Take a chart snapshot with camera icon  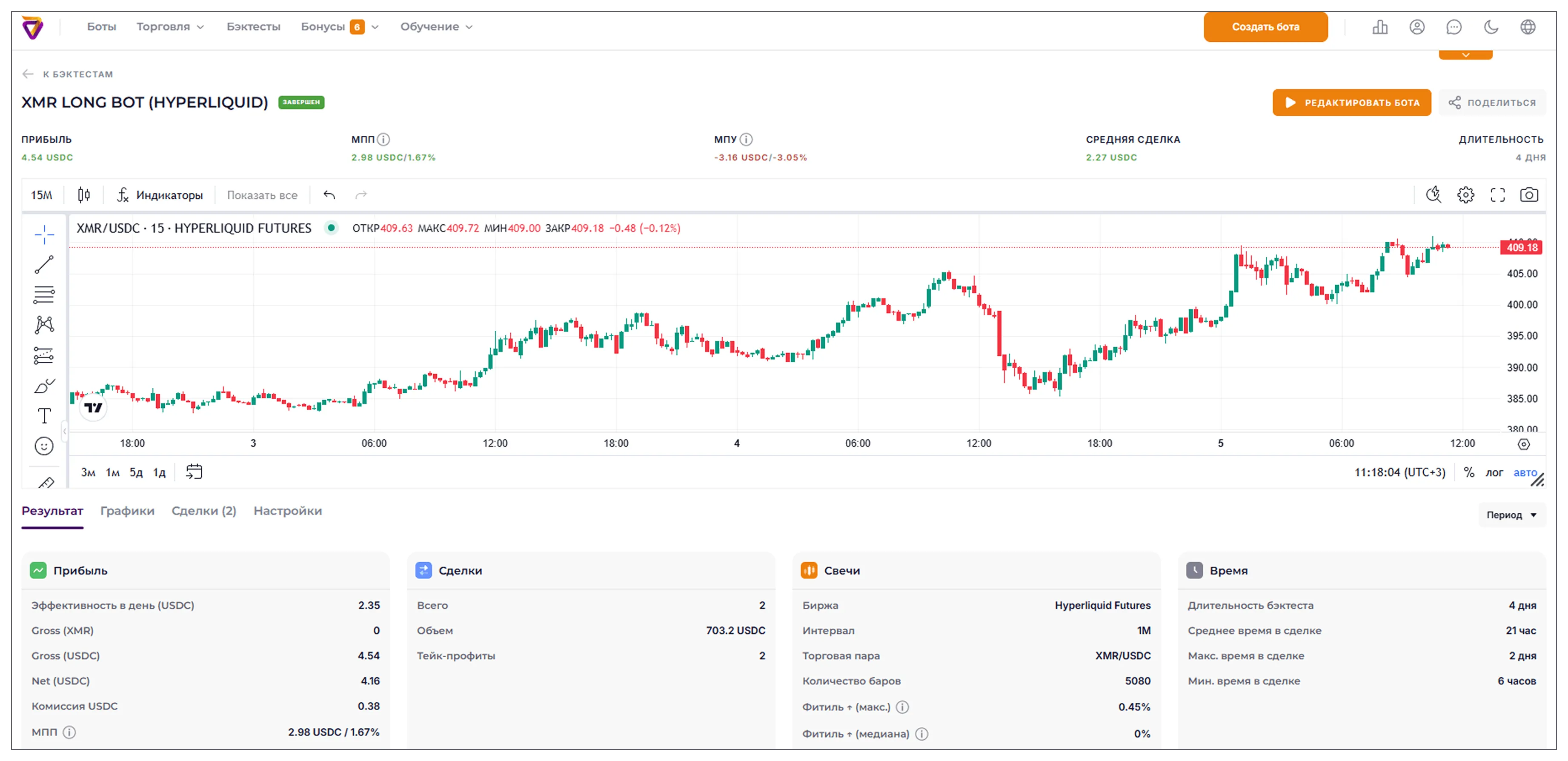coord(1529,195)
